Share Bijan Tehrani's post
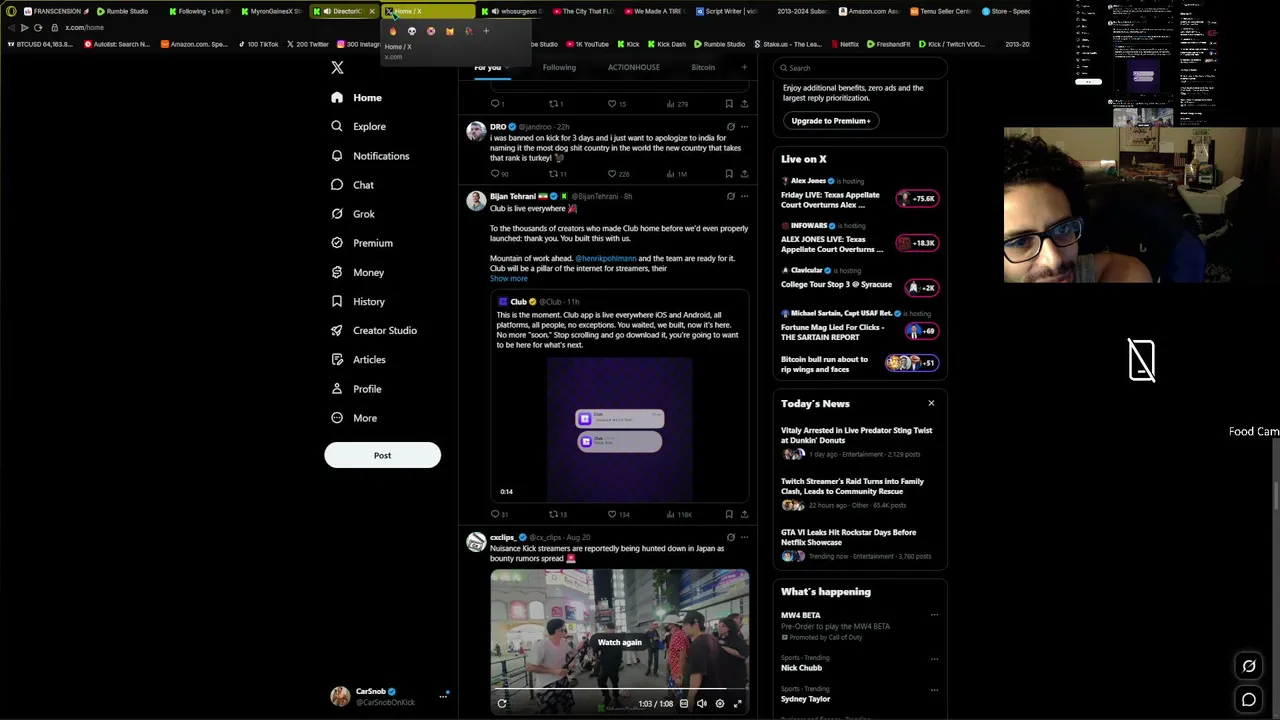This screenshot has width=1280, height=720. point(744,514)
